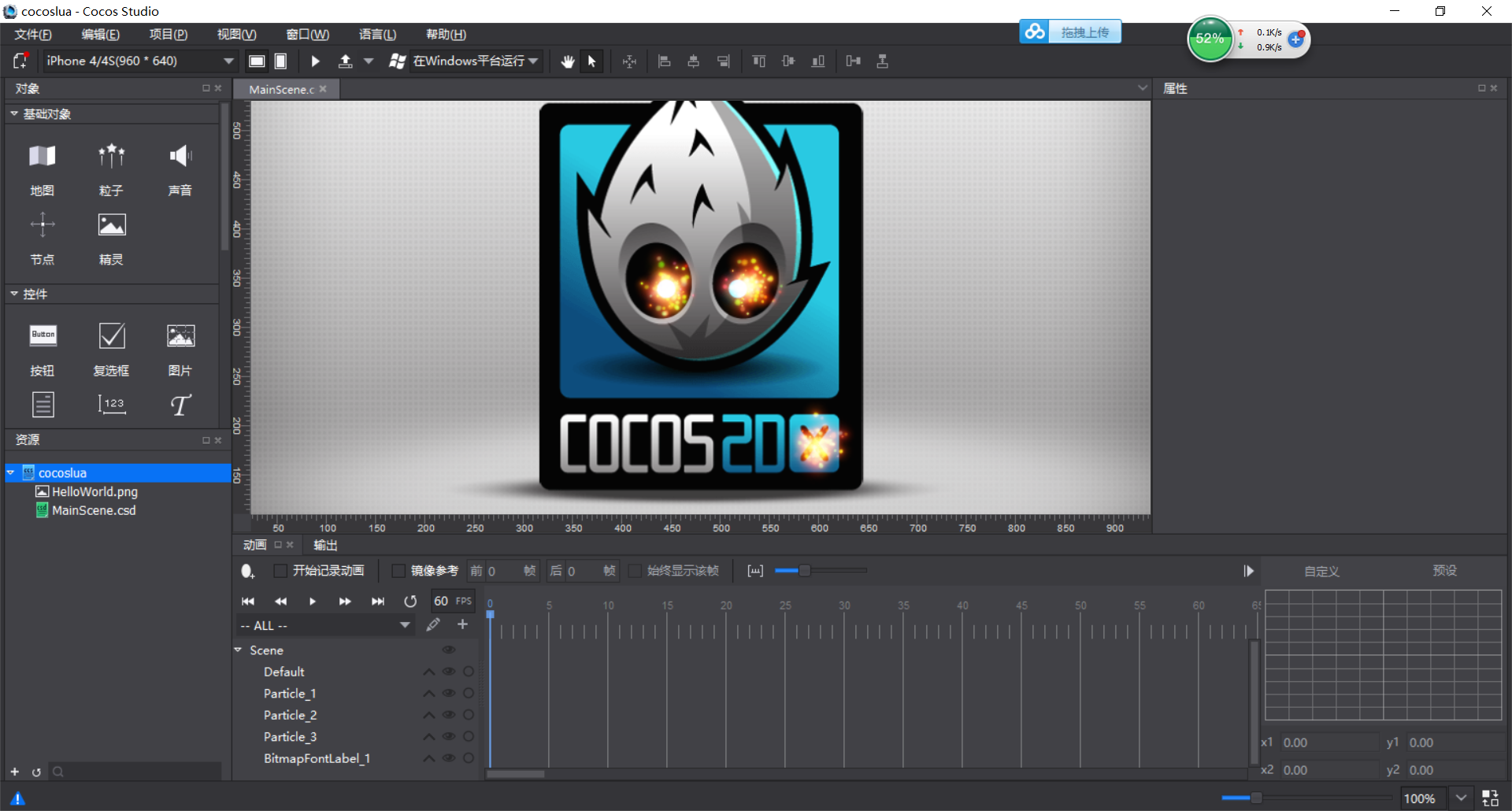Viewport: 1512px width, 811px height.
Task: Collapse the cocoslua project tree node
Action: click(x=10, y=472)
